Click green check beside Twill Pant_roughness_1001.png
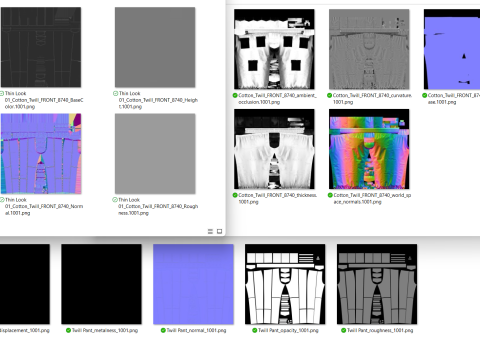The image size is (480, 360). coord(344,330)
